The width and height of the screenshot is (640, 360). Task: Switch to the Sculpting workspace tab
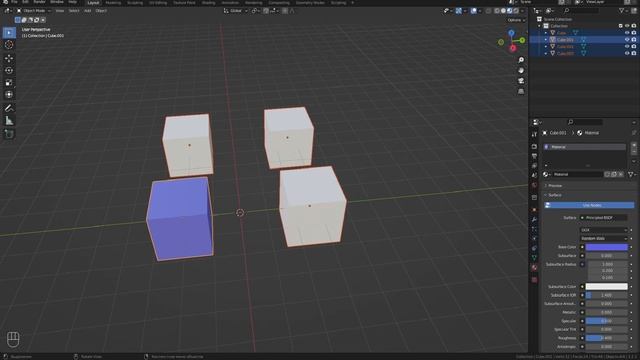point(135,2)
